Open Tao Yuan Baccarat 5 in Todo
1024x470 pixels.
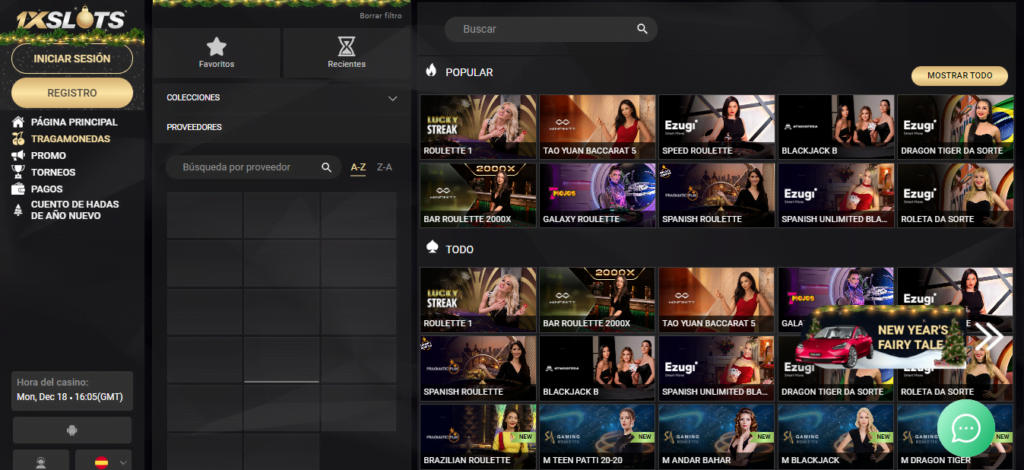pos(716,299)
